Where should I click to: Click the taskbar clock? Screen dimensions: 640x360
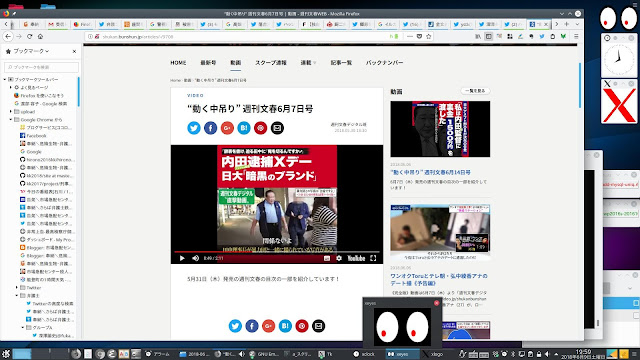pos(583,354)
